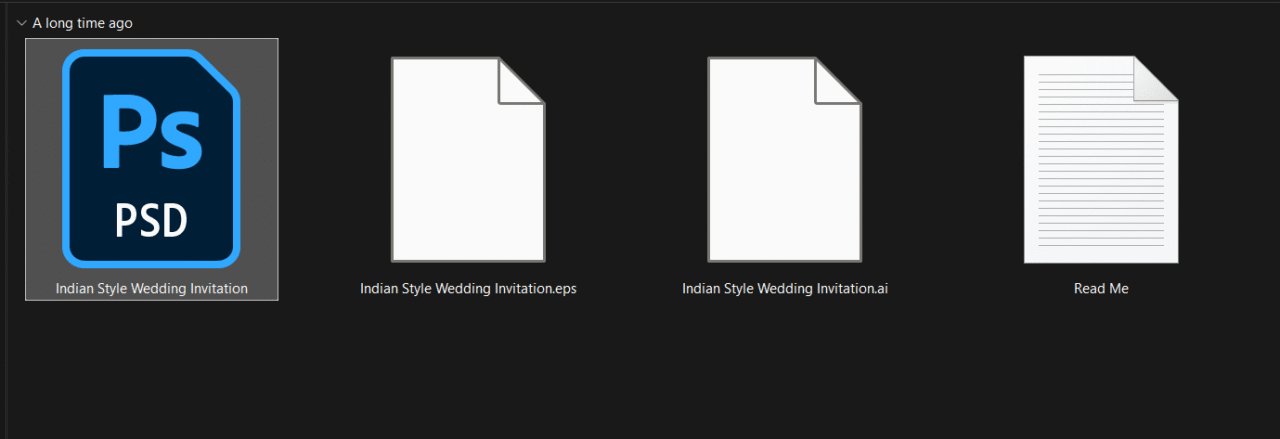Click the white "PSD" text on the Photoshop icon
The image size is (1280, 439).
(x=151, y=222)
